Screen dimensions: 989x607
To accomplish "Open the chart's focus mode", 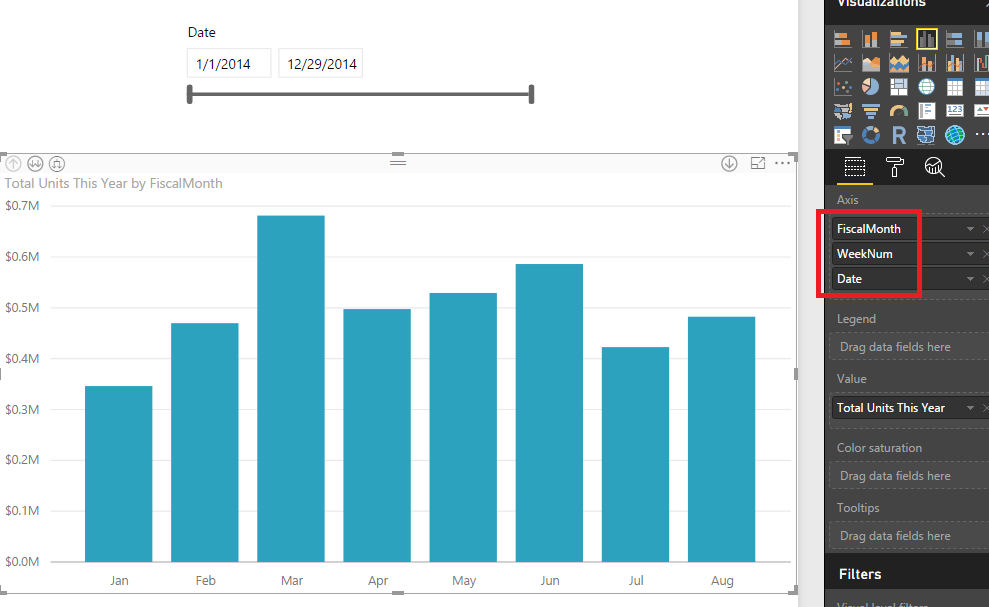I will coord(758,163).
